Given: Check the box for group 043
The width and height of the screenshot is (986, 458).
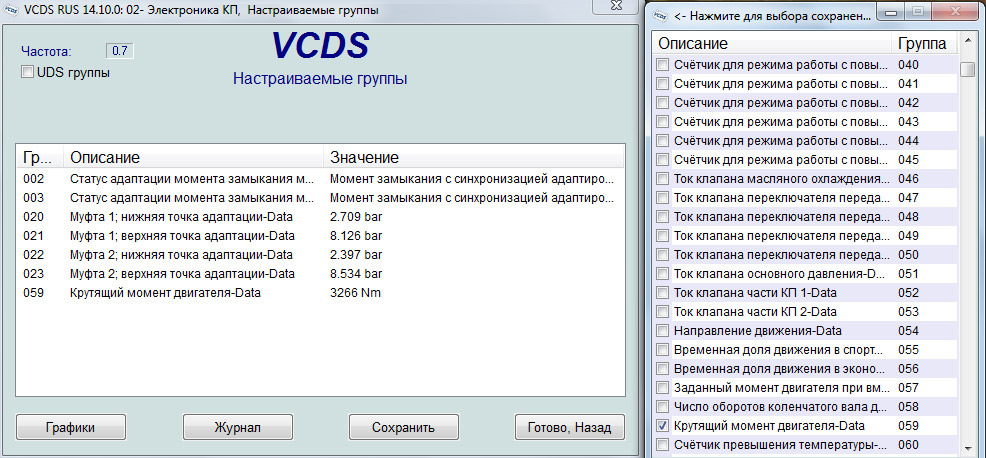Looking at the screenshot, I should coord(663,121).
